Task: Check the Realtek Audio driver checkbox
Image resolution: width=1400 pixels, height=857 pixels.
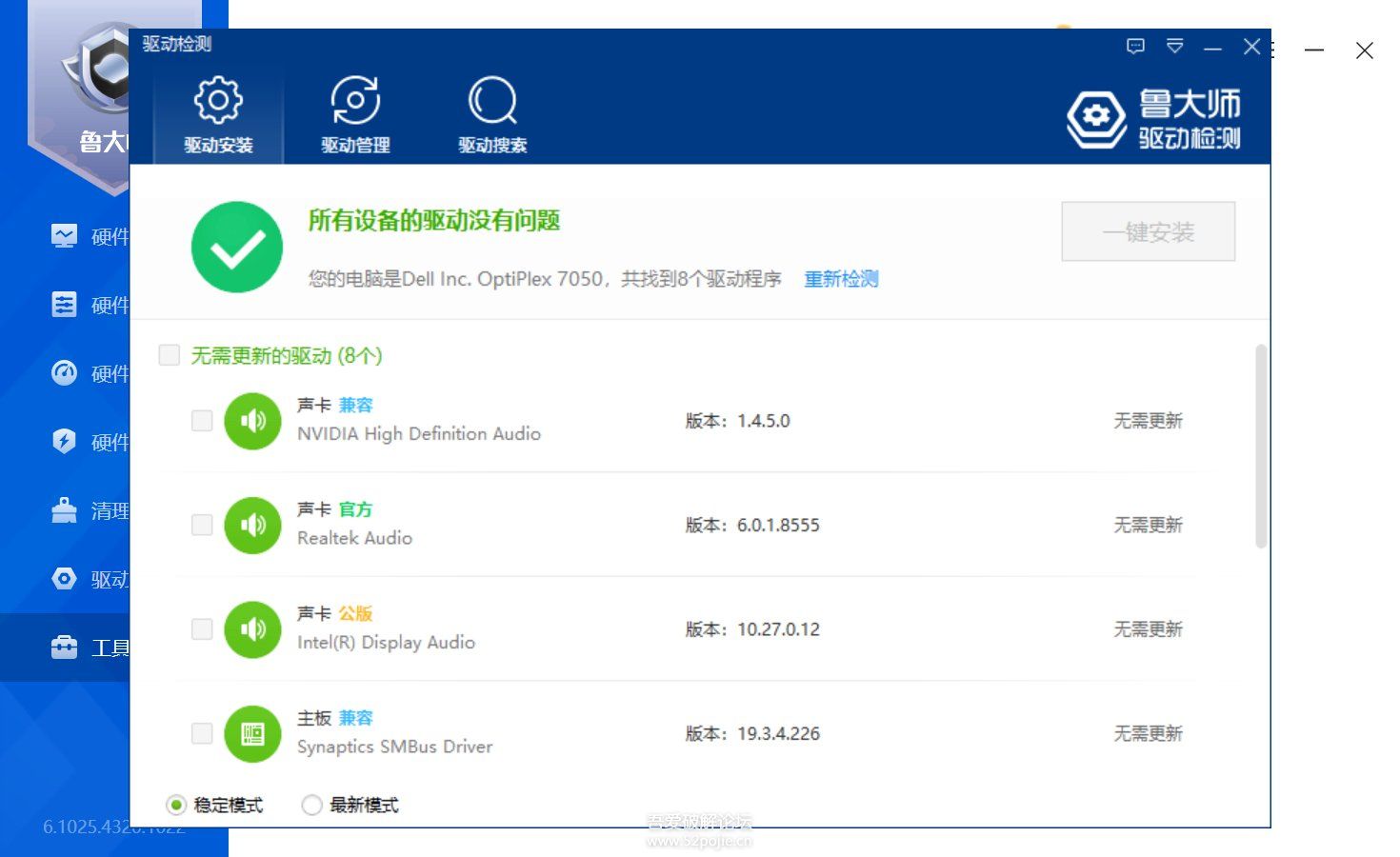Action: [x=201, y=525]
